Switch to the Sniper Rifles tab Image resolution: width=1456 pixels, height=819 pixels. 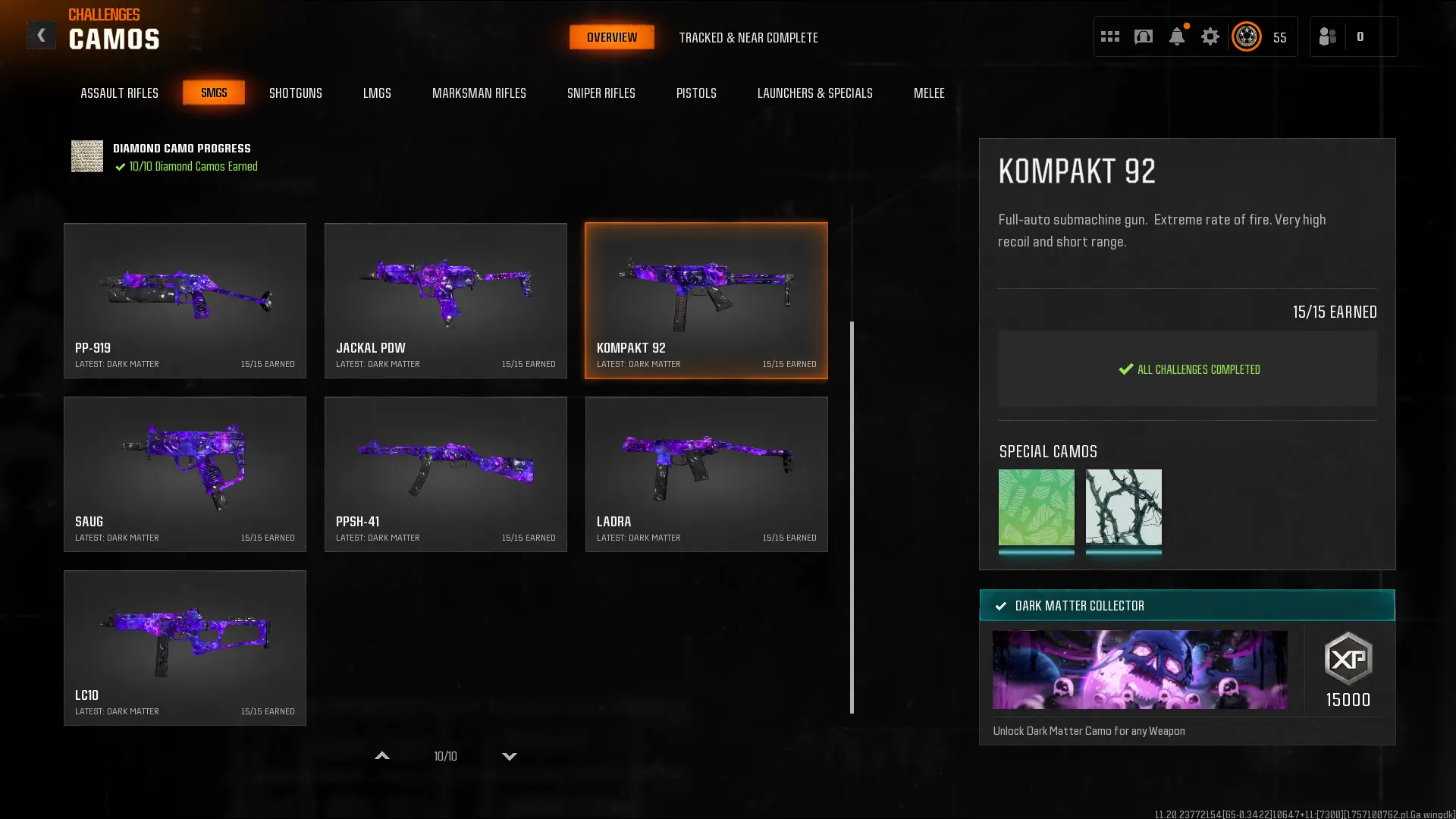coord(601,93)
